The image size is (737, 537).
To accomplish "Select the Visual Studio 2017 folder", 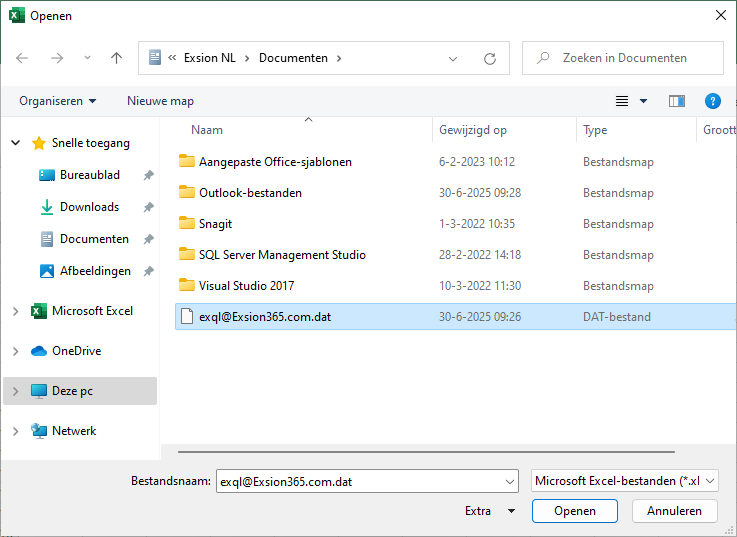I will tap(246, 286).
